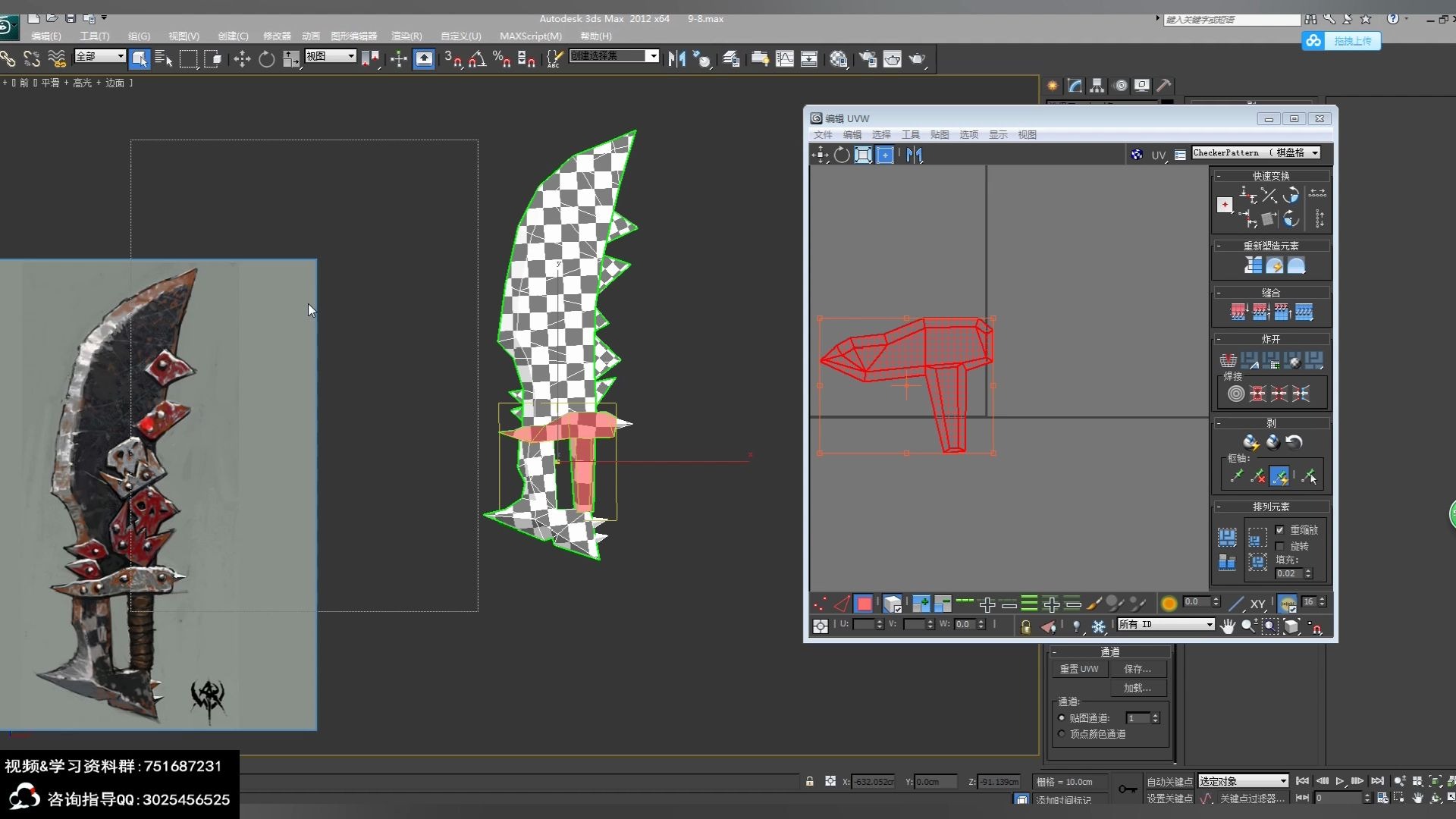Click 重置 UVW button in Channel rollout
Screen dimensions: 1456x819
[1079, 670]
